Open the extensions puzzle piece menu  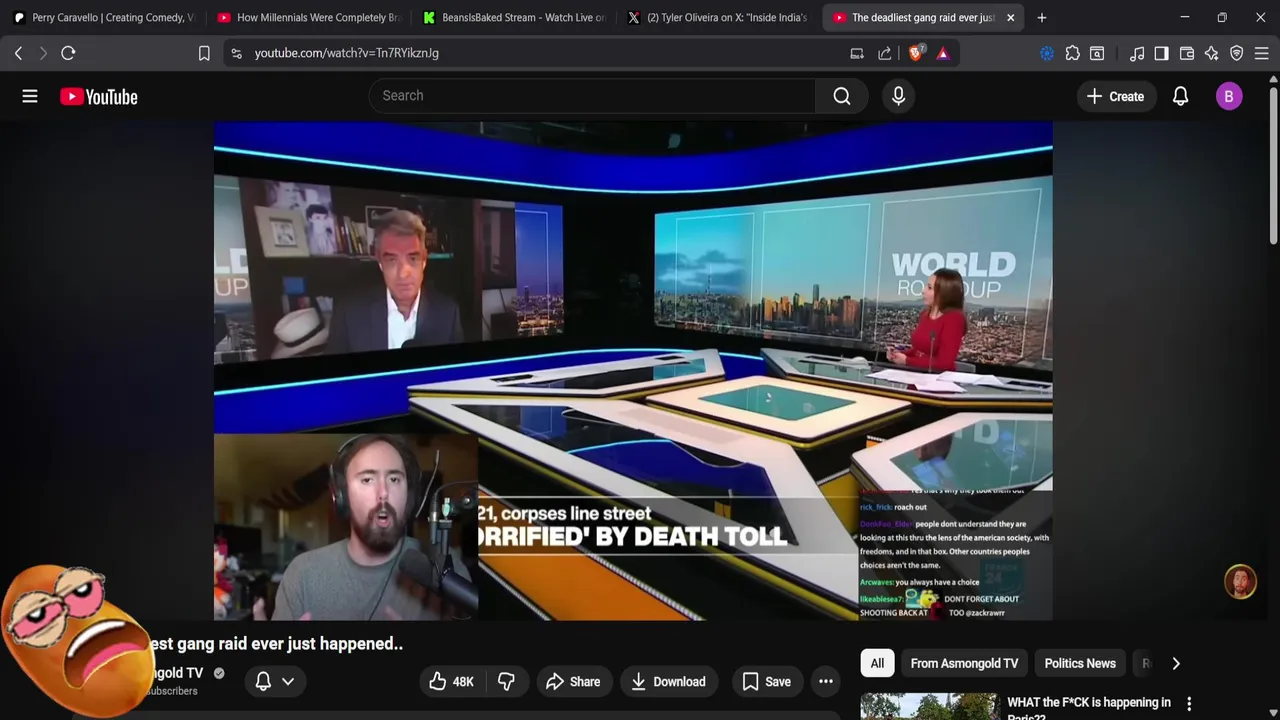tap(1072, 53)
